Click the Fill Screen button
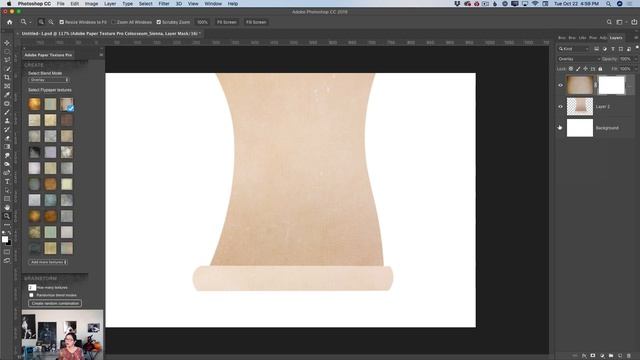Screen dimensions: 640x360 coord(256,22)
